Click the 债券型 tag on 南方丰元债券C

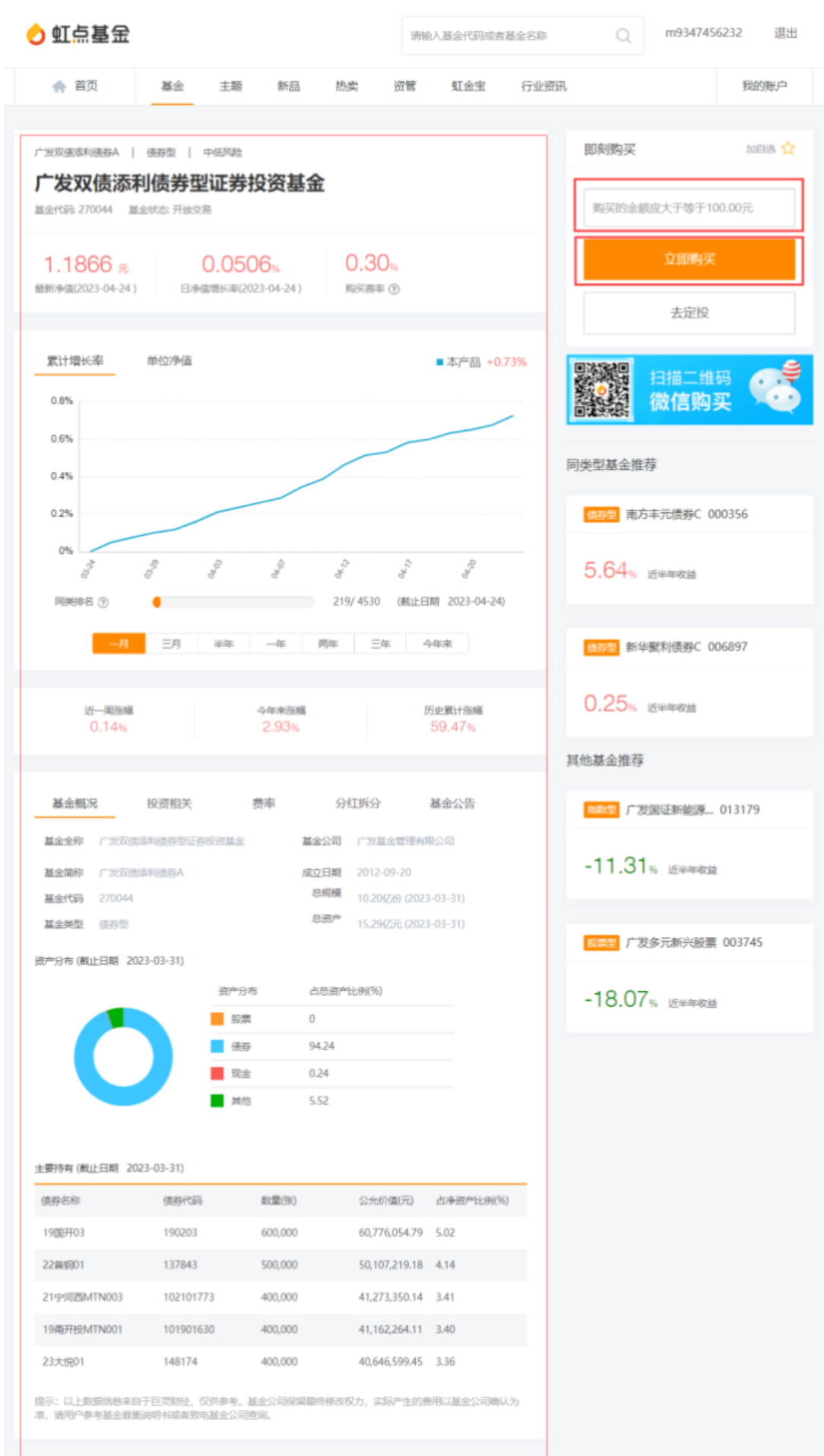(x=601, y=514)
